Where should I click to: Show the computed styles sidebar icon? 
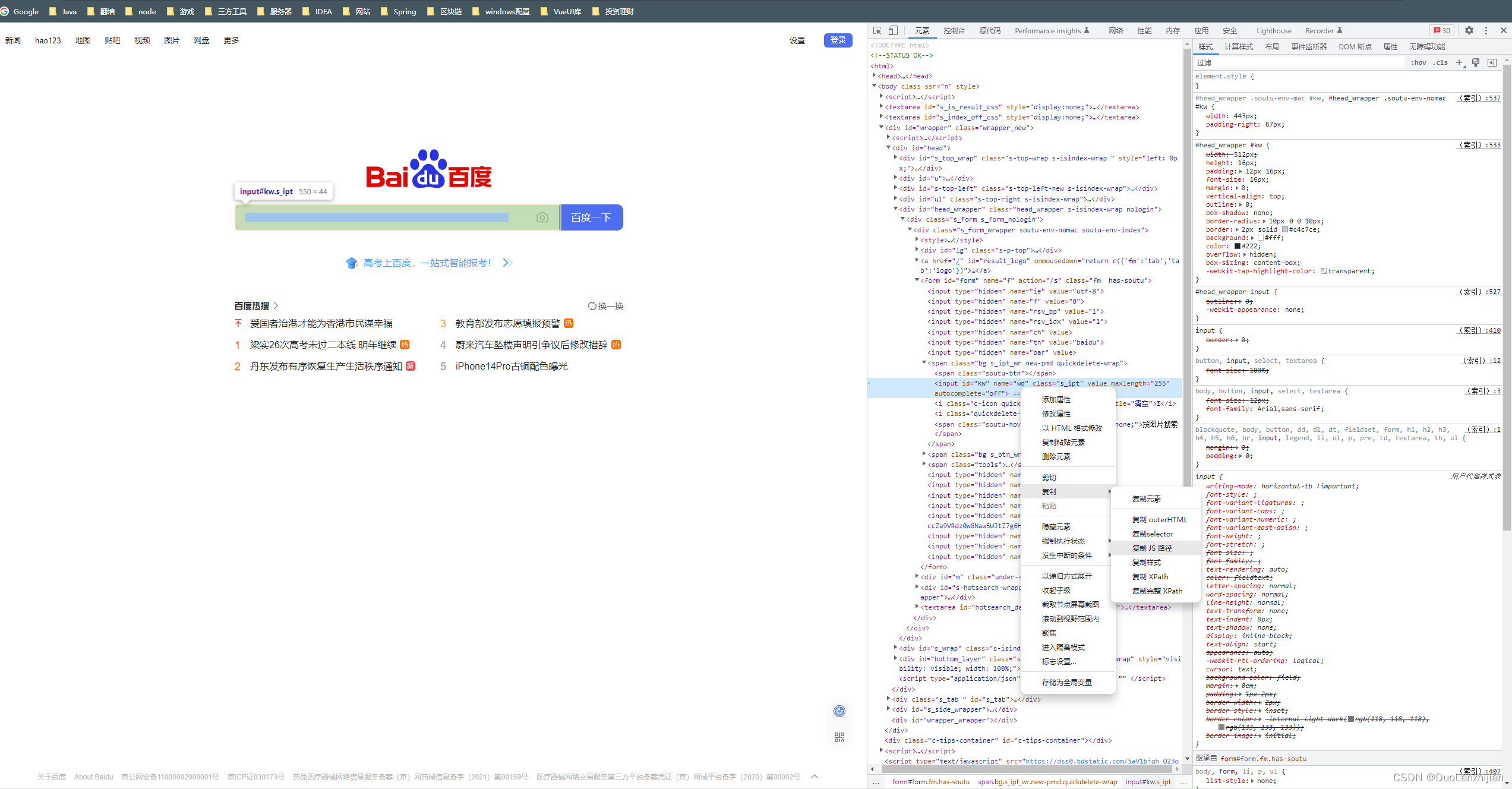point(1492,62)
